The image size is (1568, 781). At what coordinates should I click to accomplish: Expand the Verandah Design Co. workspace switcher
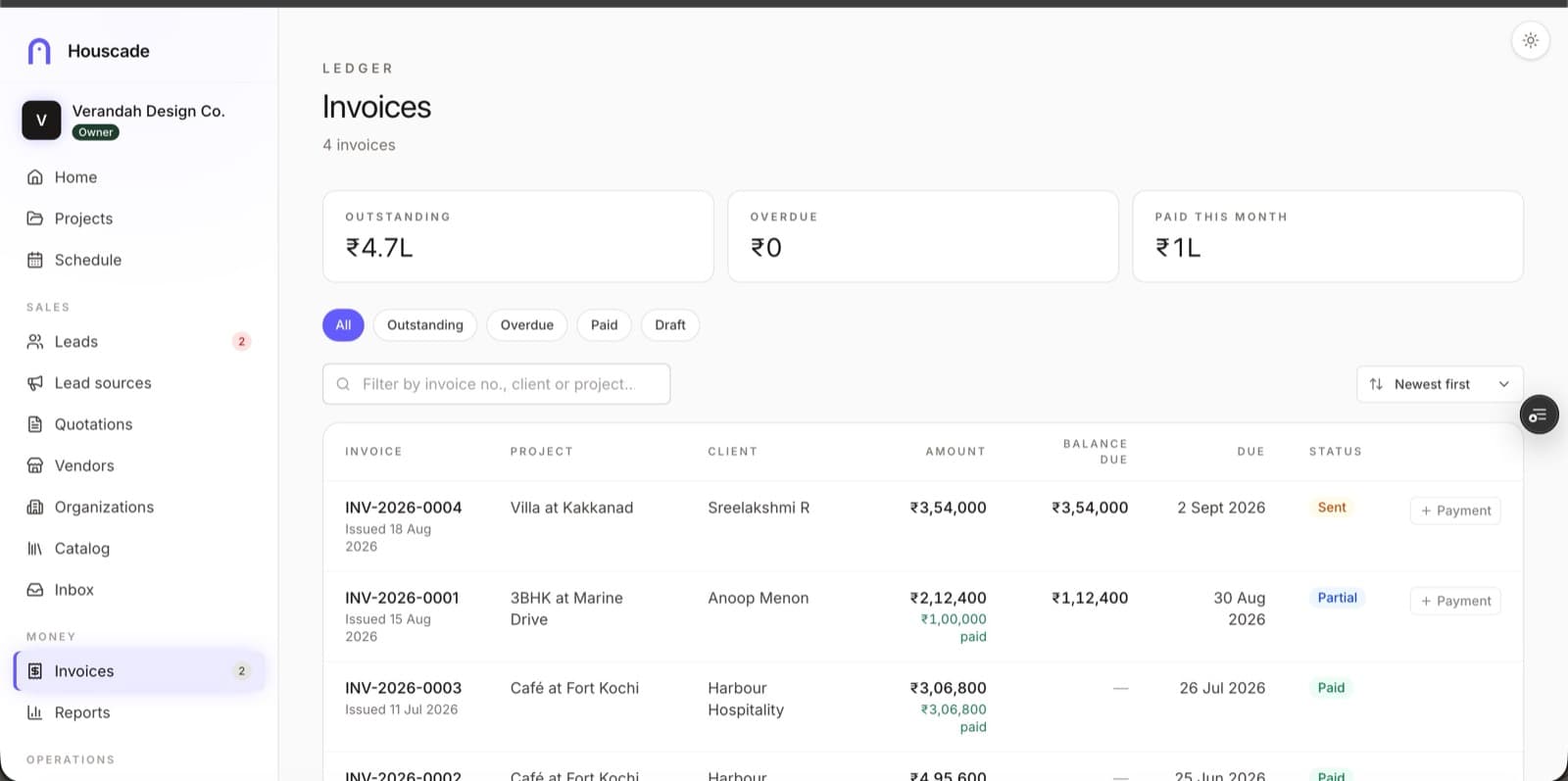coord(139,121)
